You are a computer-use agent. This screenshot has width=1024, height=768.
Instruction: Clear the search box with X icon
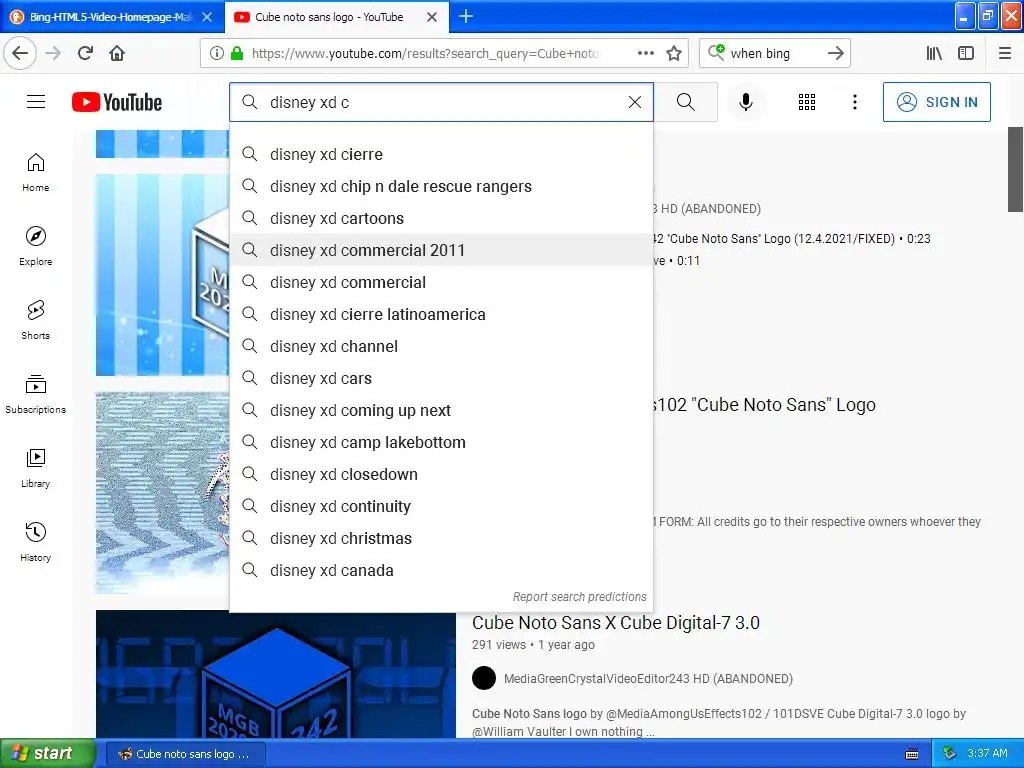point(634,102)
